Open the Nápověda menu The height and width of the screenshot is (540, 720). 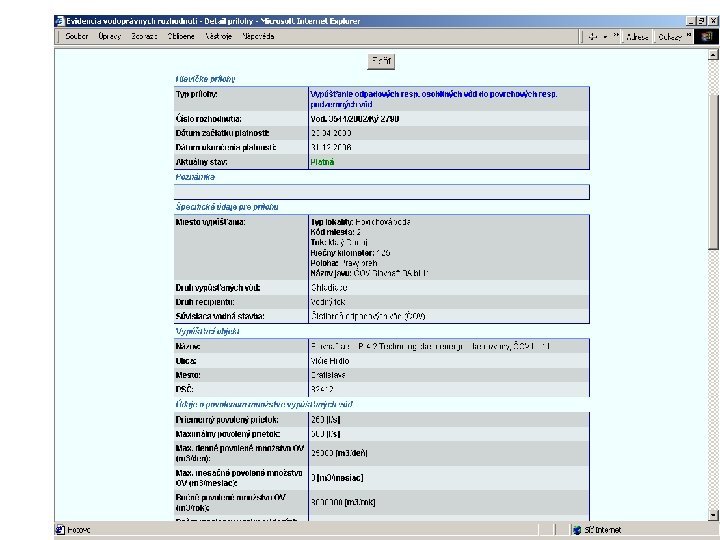pyautogui.click(x=258, y=36)
